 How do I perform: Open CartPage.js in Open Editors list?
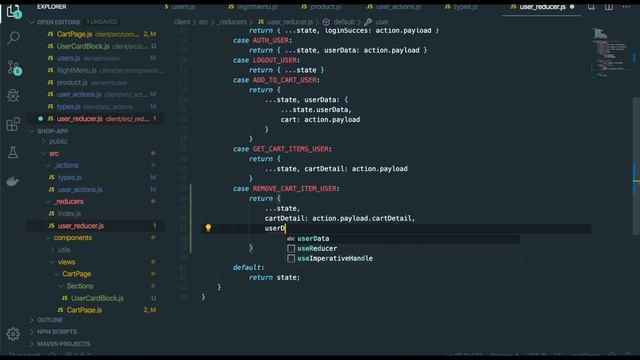point(96,34)
